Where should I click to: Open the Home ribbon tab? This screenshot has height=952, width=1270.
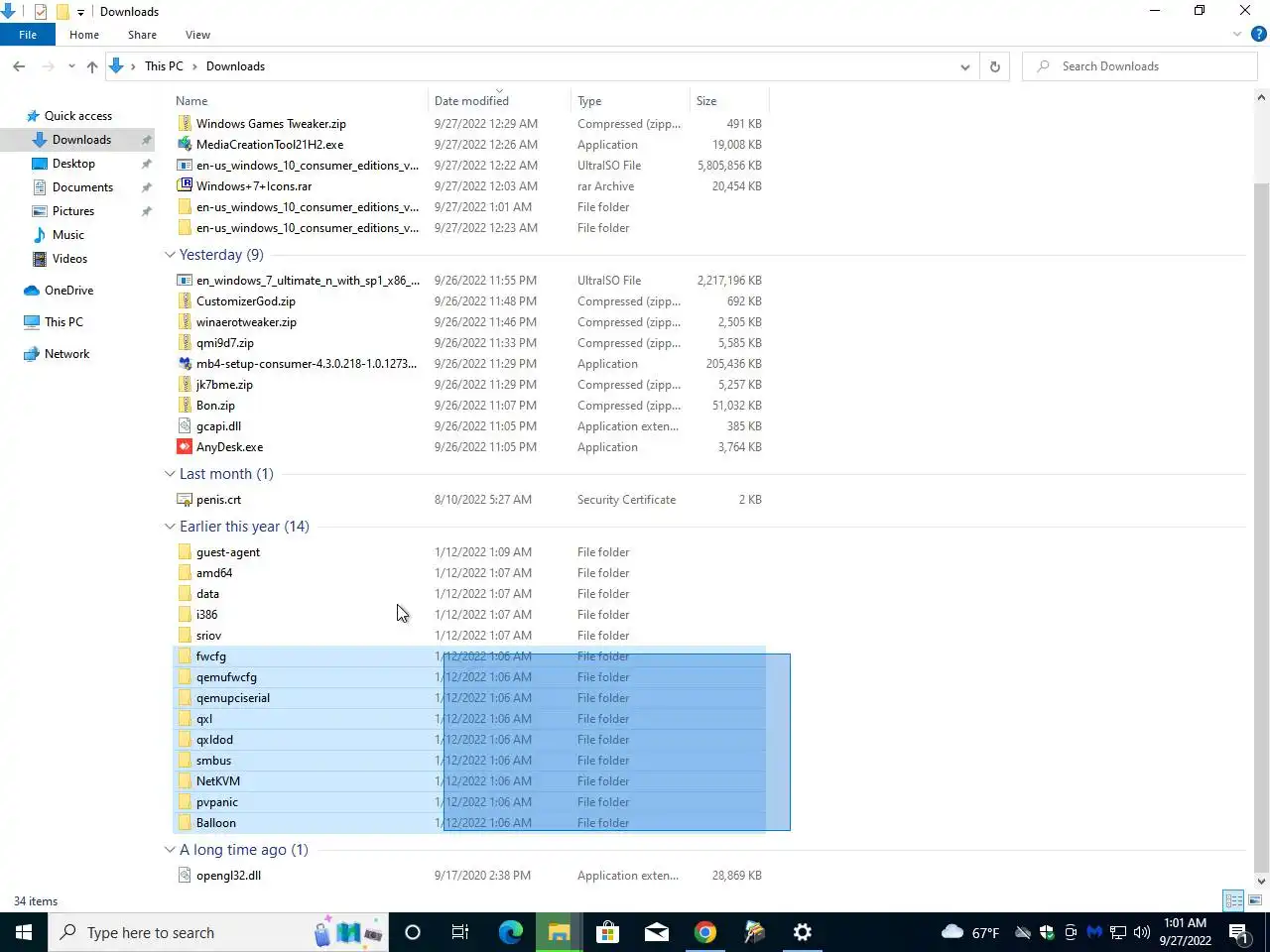(84, 35)
